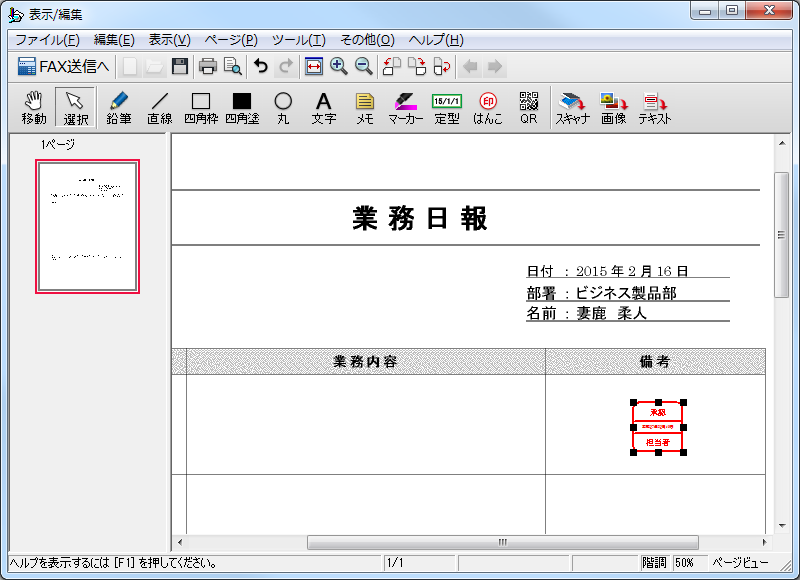This screenshot has height=580, width=800.
Task: Click the horizontal scrollbar thumb
Action: coord(503,542)
